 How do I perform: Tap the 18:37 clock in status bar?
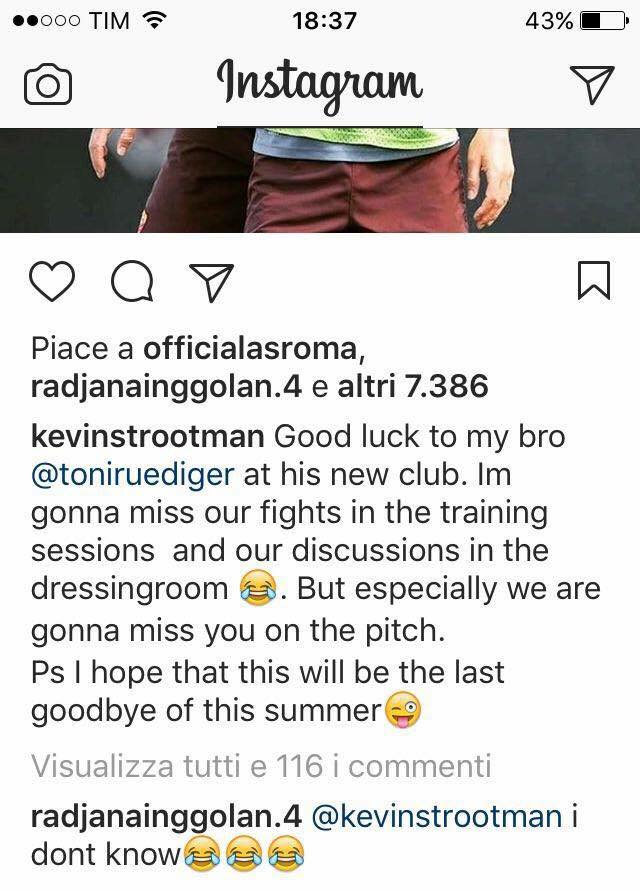(x=325, y=22)
